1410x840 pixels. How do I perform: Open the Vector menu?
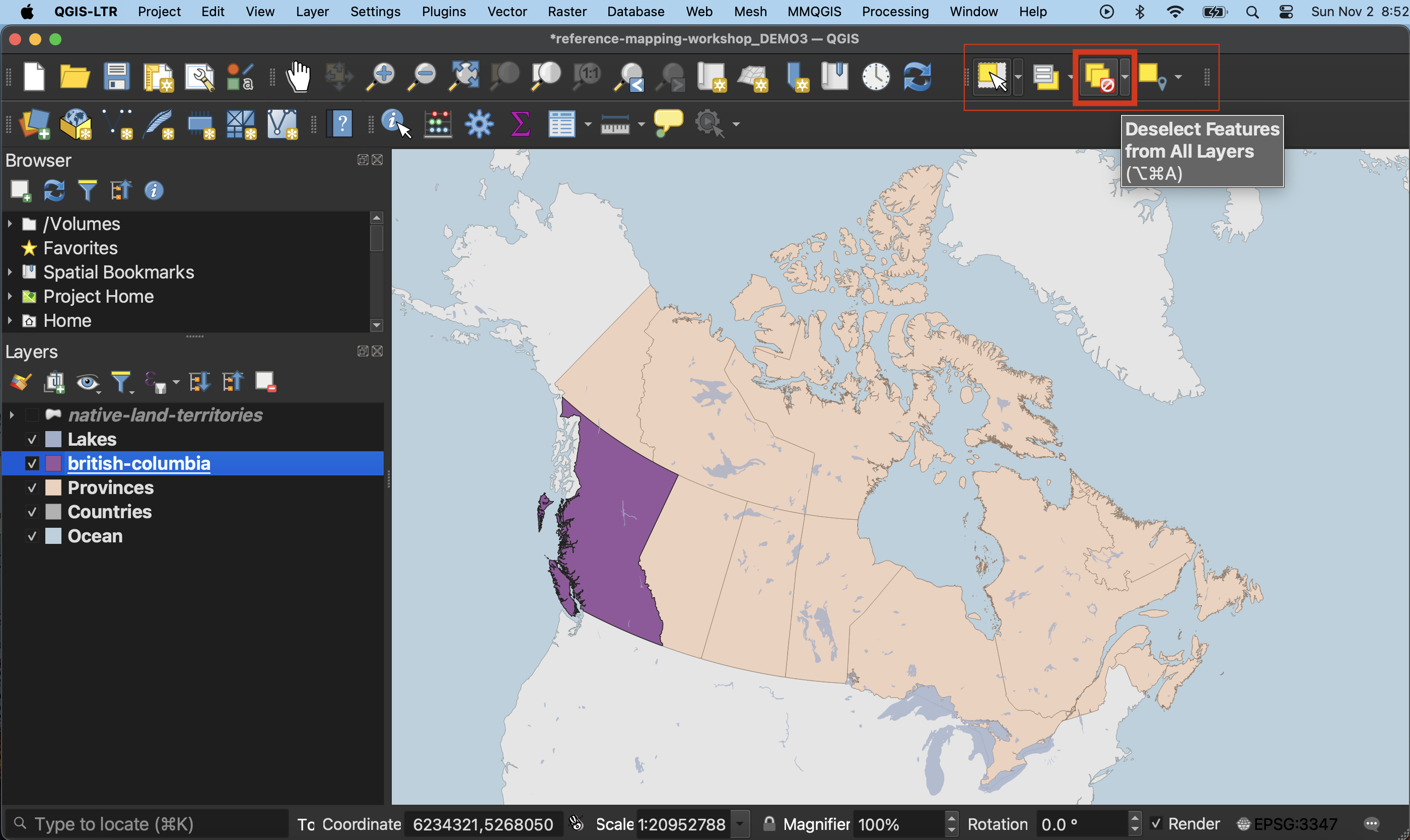click(x=507, y=11)
